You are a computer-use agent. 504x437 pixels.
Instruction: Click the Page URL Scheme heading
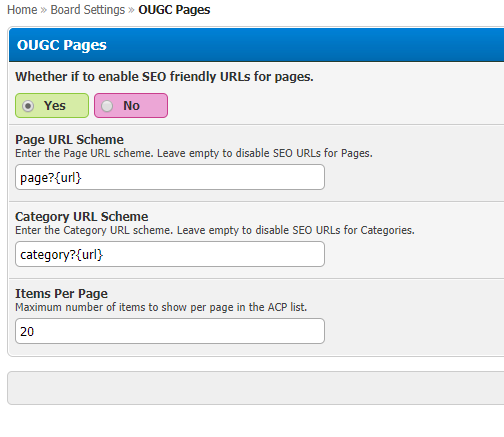[69, 140]
